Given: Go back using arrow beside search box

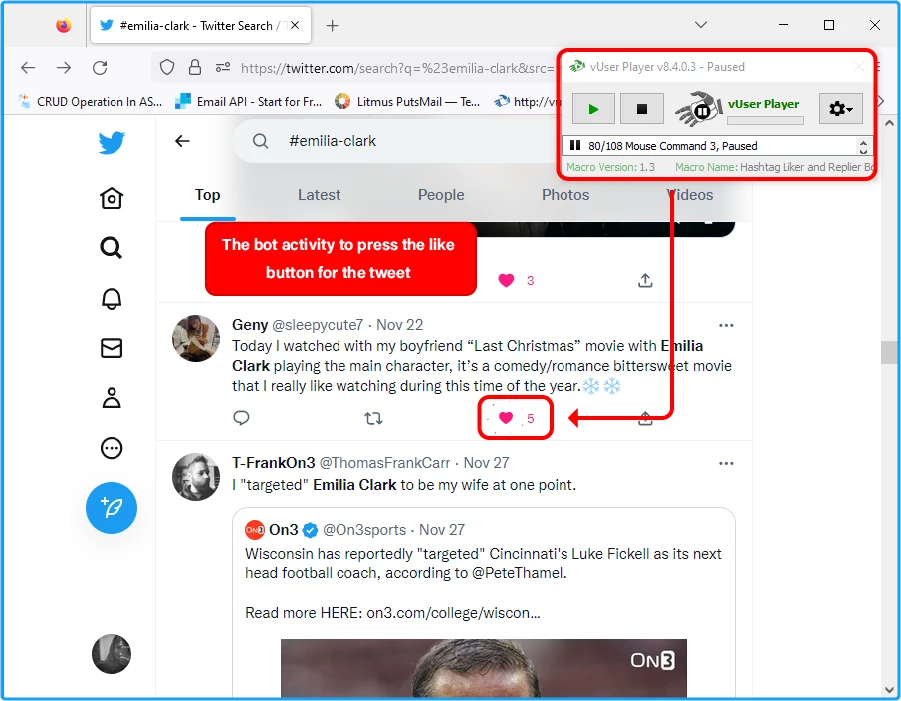Looking at the screenshot, I should pyautogui.click(x=182, y=141).
